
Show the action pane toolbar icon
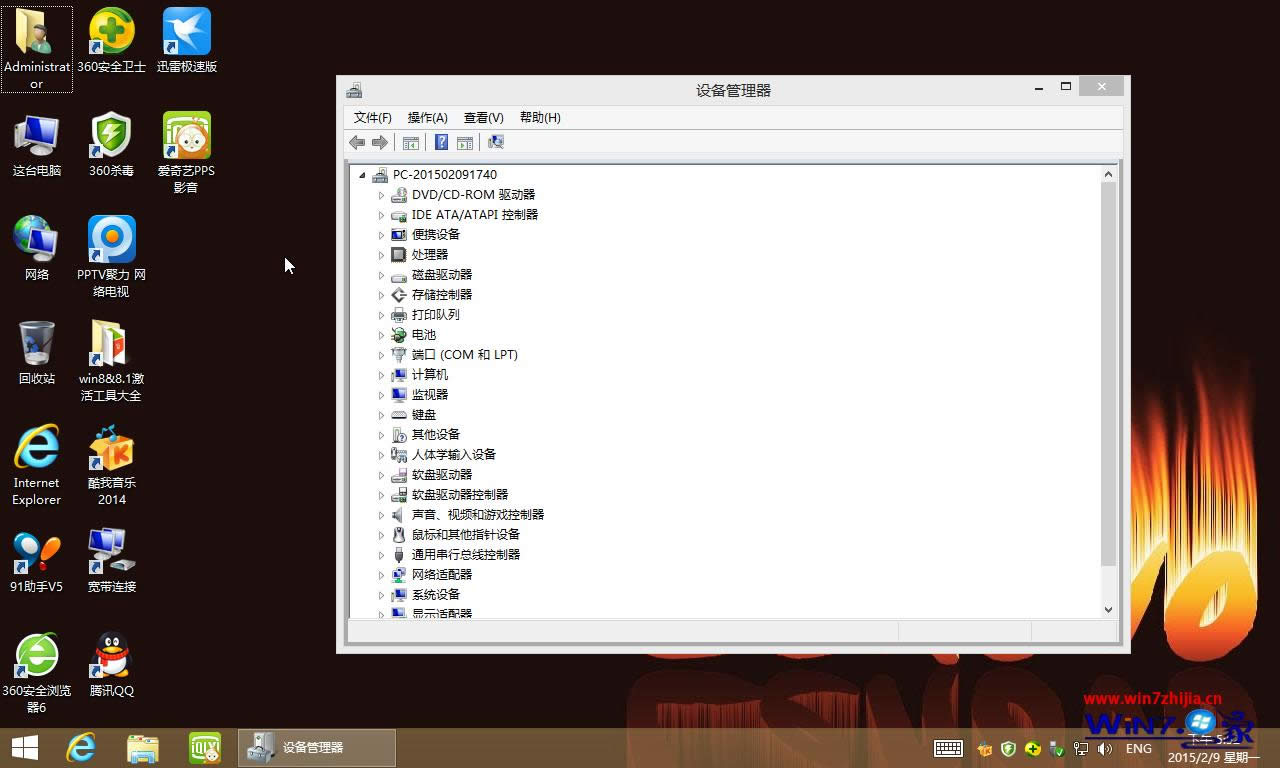point(465,142)
